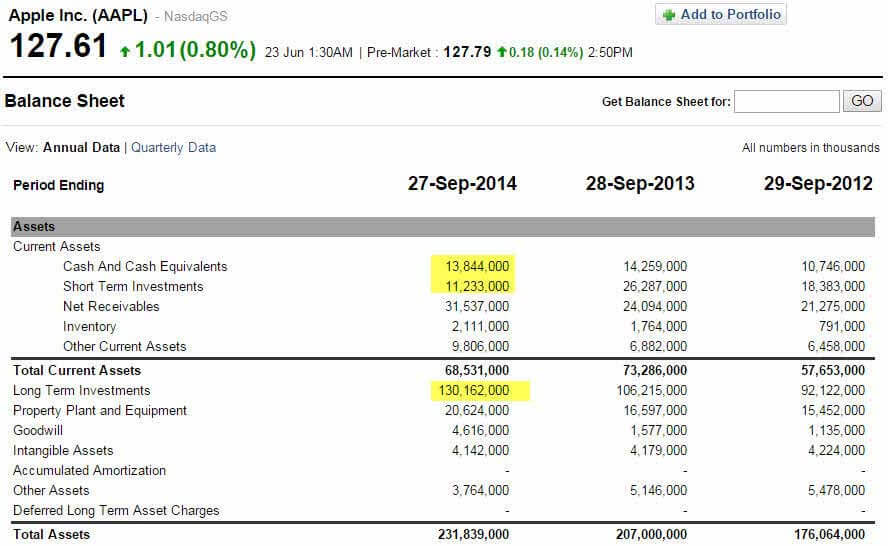Click the total 68,531,000
This screenshot has width=888, height=546.
pos(477,370)
